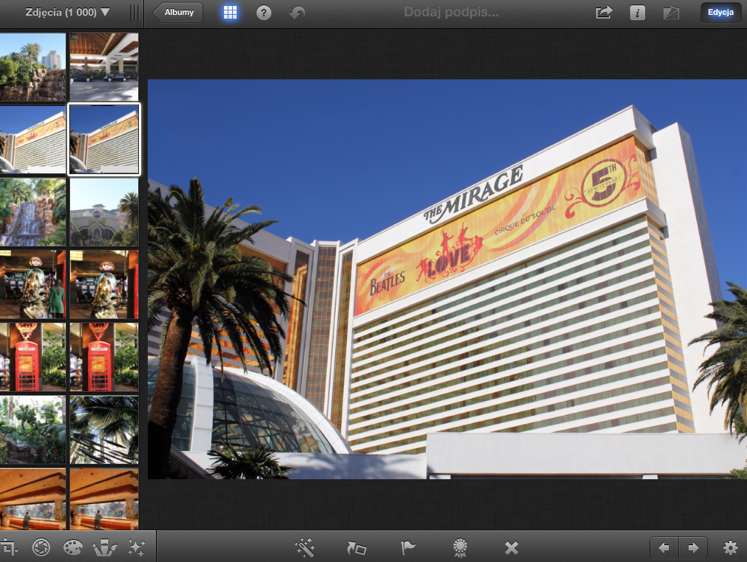Go to previous photo arrow
Viewport: 747px width, 562px height.
pyautogui.click(x=664, y=548)
